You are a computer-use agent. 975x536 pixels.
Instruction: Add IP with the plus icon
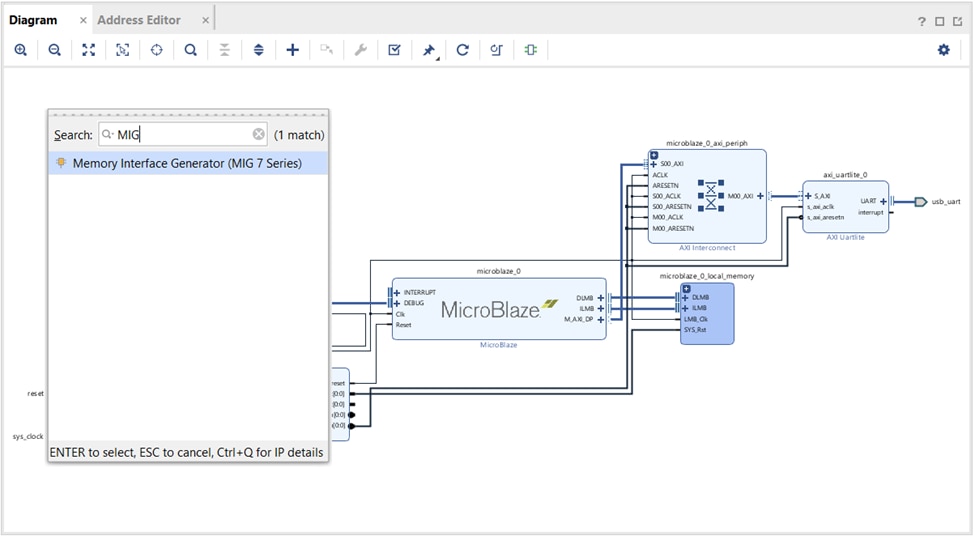292,50
